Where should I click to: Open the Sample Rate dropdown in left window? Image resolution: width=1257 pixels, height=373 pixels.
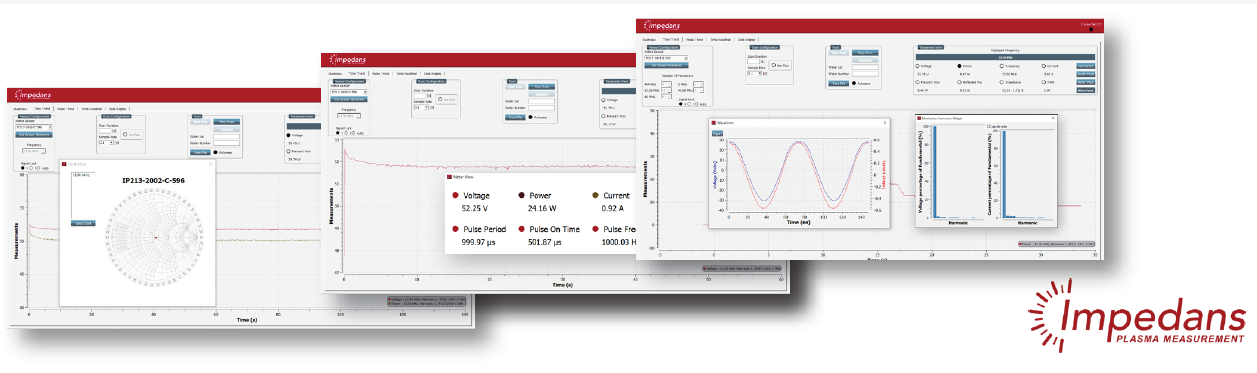tap(106, 143)
